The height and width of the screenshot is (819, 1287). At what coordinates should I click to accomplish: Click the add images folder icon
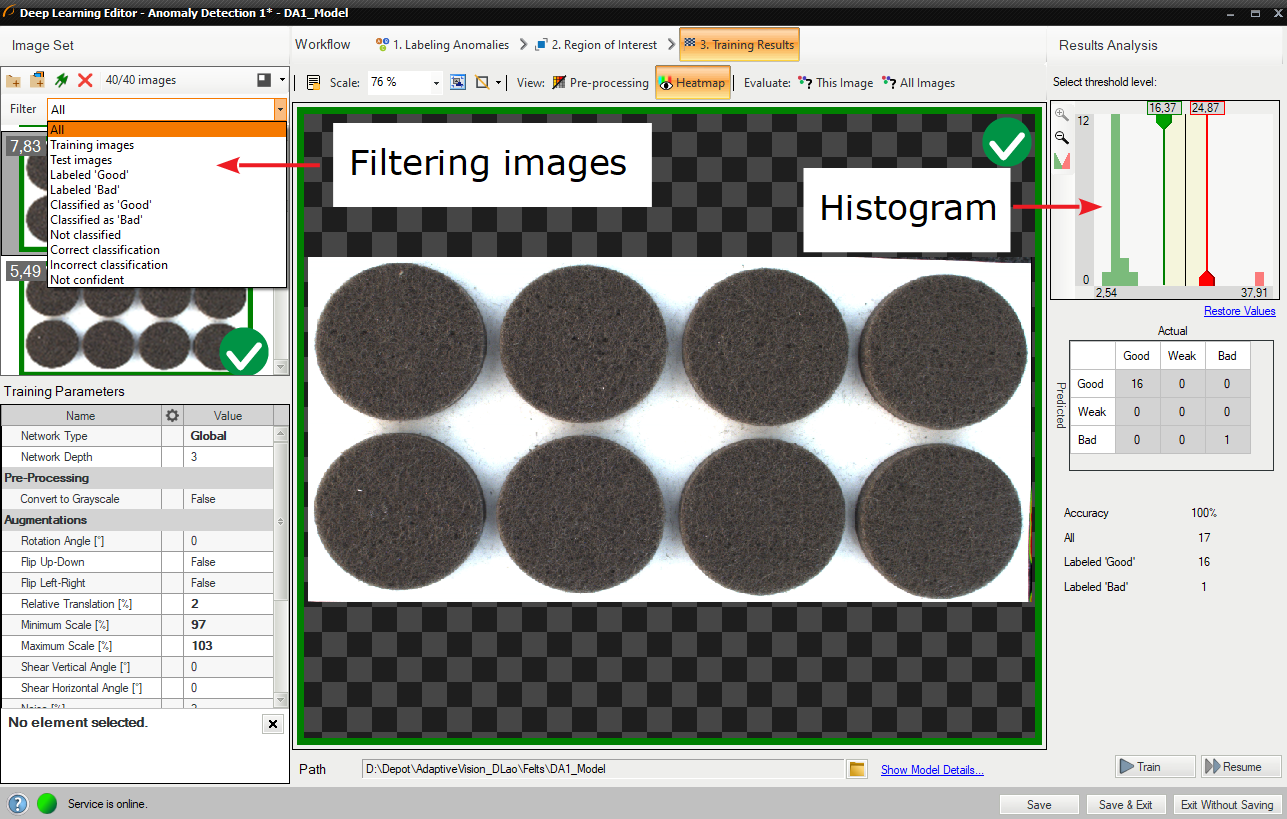(x=14, y=80)
